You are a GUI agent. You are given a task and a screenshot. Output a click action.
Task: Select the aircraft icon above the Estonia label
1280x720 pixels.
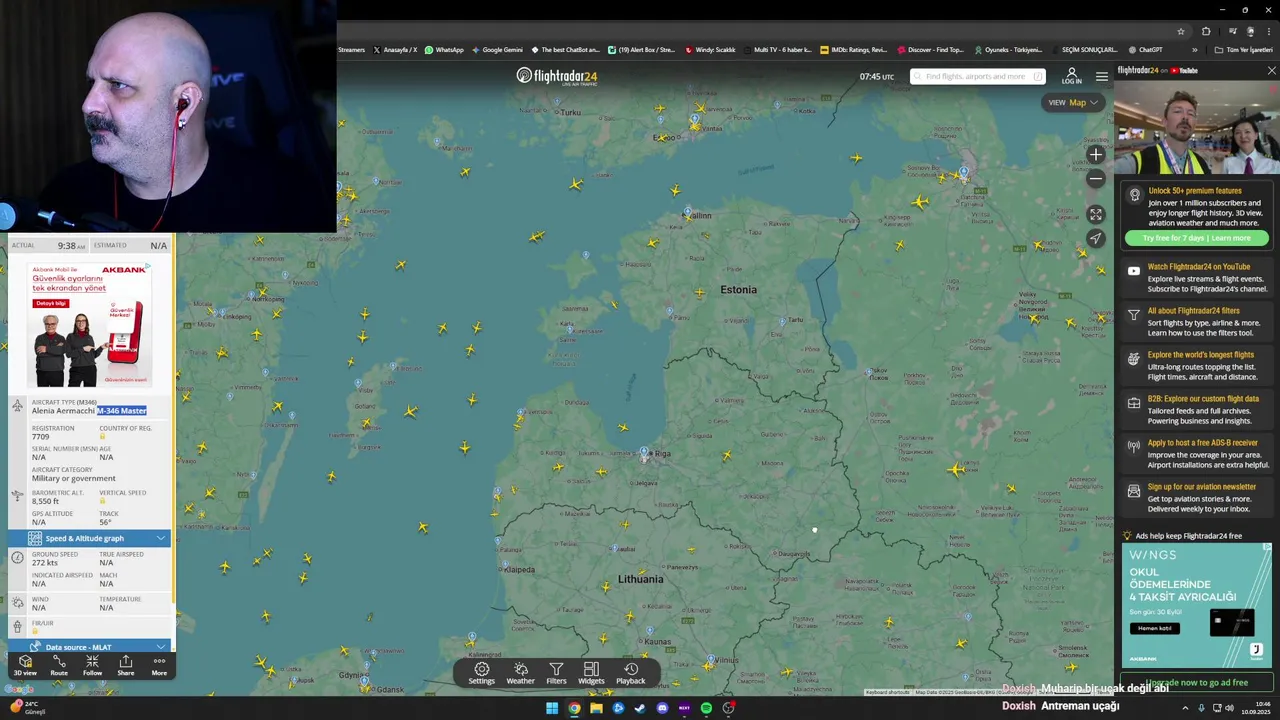(699, 293)
